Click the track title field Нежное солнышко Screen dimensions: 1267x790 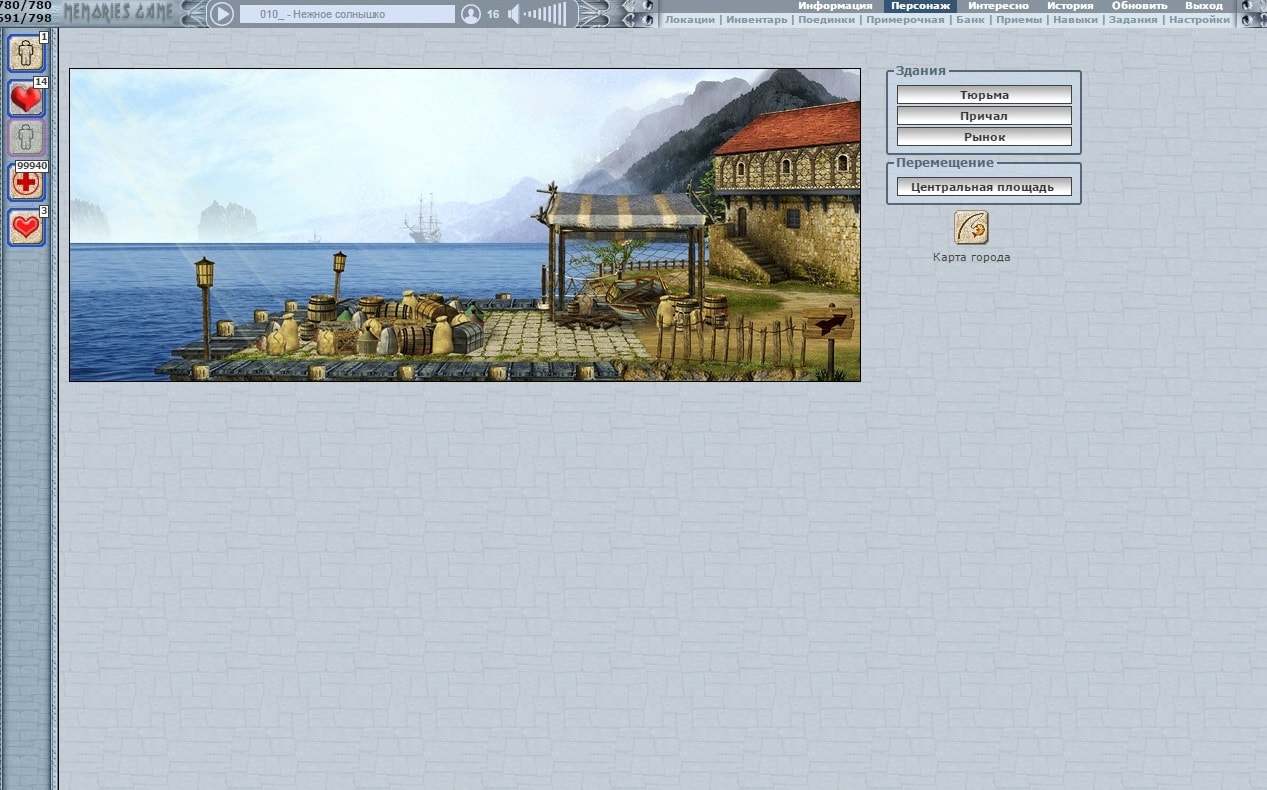347,14
